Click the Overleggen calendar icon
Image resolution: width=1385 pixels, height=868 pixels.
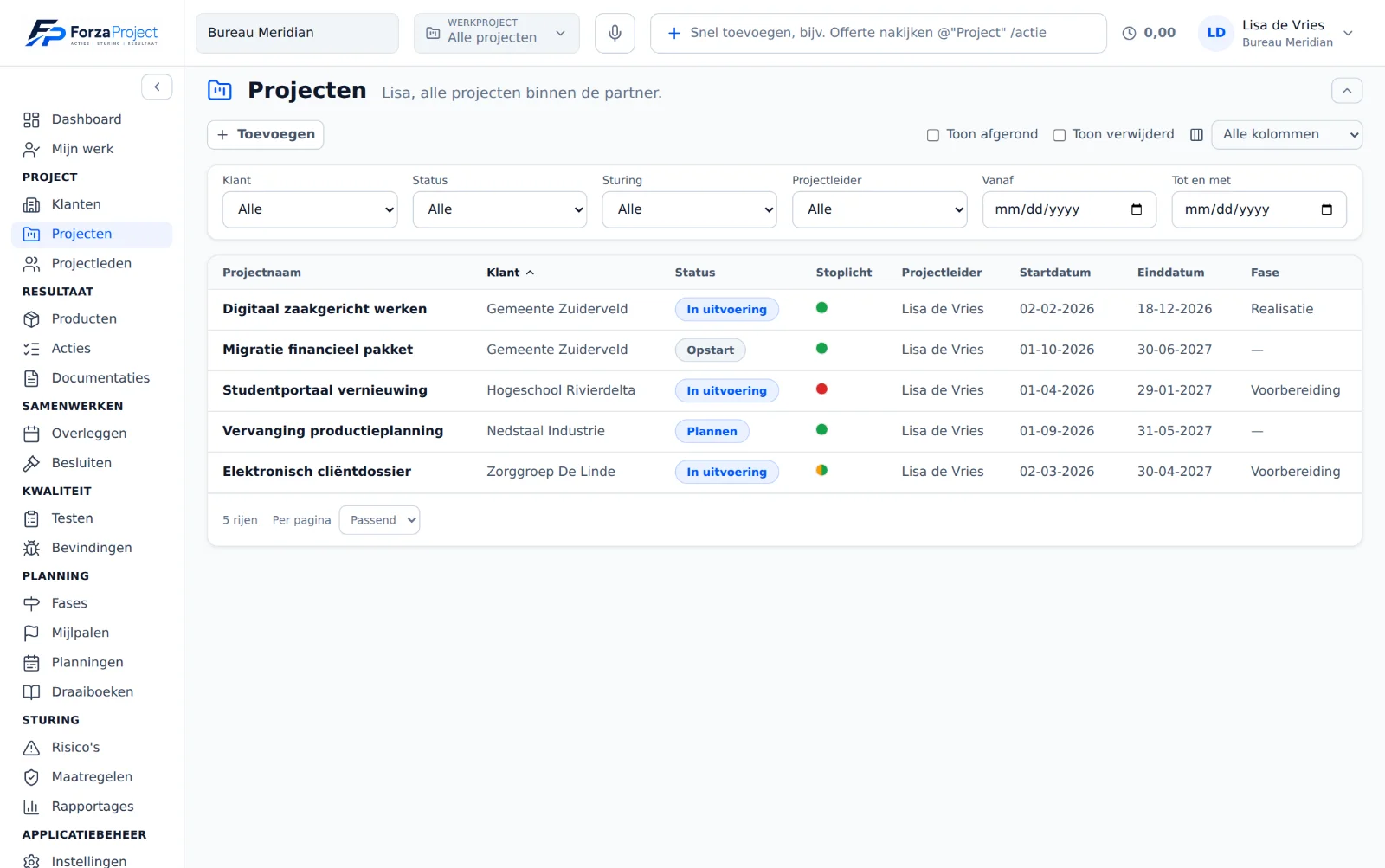[31, 433]
